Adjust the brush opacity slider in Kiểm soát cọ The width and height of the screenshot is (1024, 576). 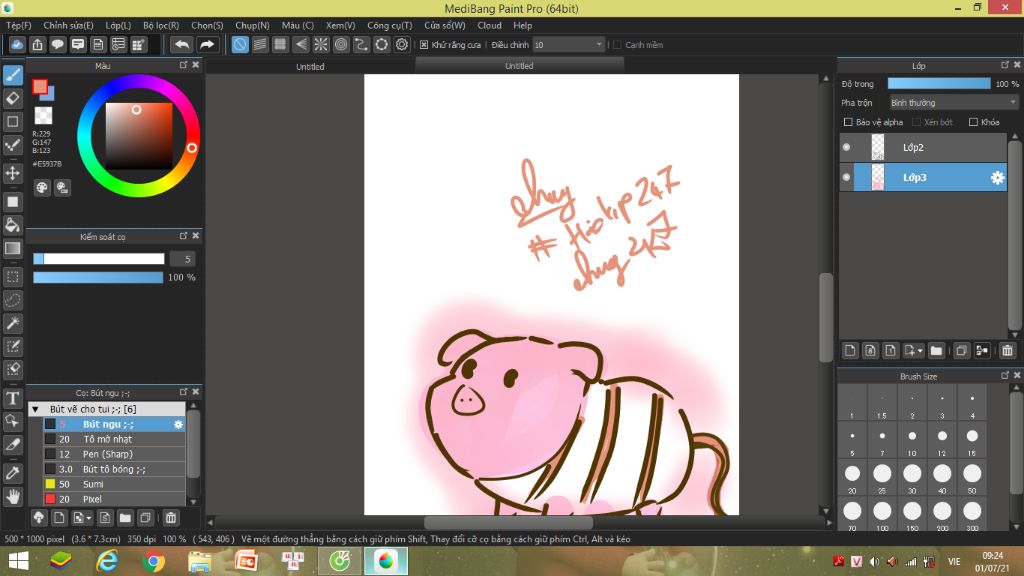(x=98, y=278)
